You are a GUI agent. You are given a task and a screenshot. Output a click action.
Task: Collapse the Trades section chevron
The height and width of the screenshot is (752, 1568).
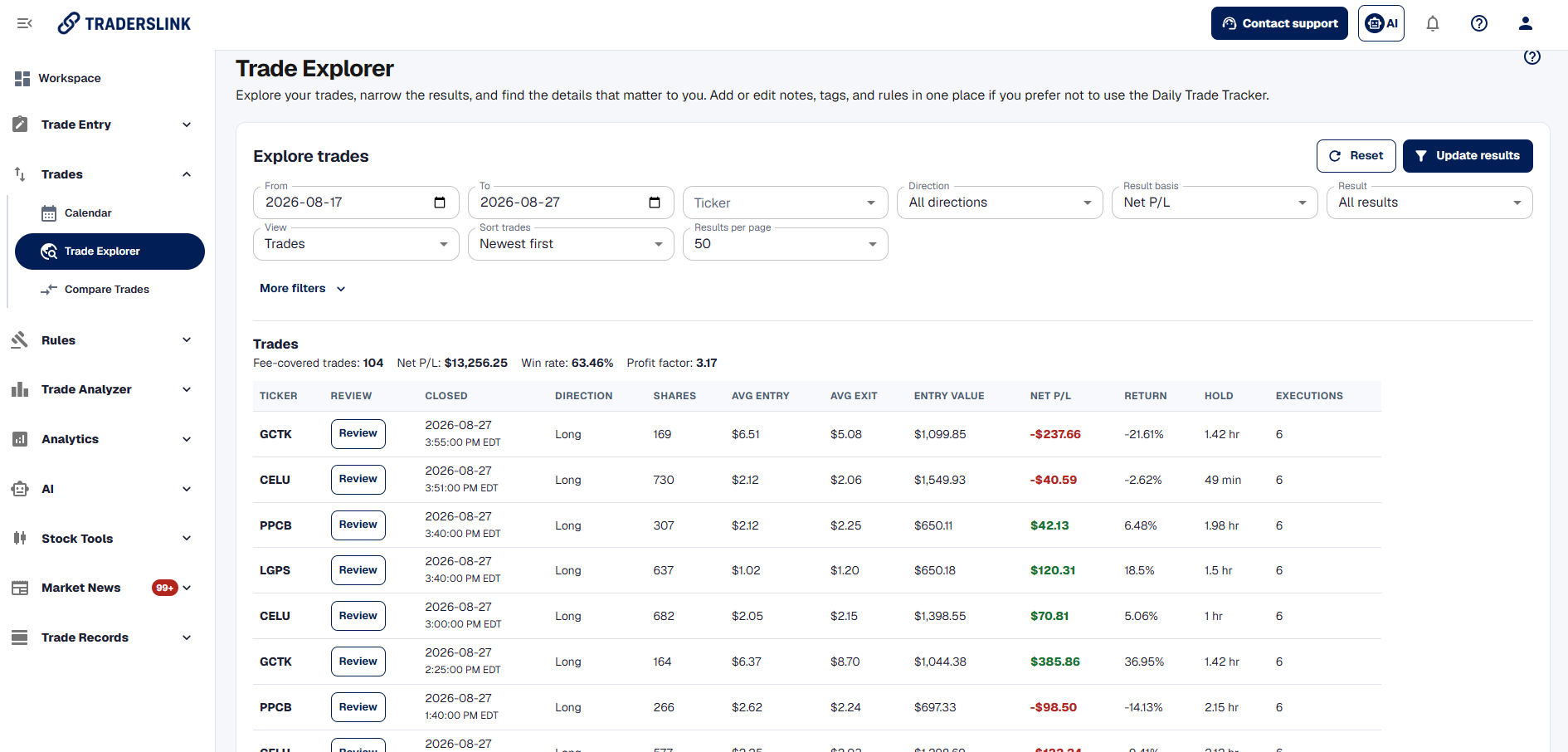pyautogui.click(x=187, y=174)
